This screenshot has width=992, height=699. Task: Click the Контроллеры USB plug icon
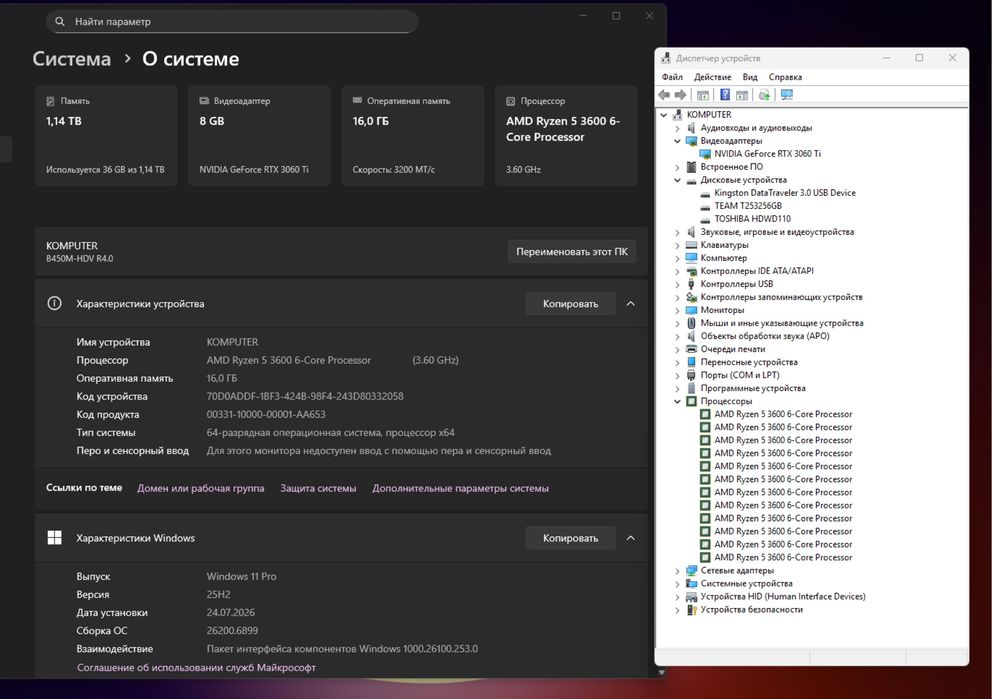691,284
